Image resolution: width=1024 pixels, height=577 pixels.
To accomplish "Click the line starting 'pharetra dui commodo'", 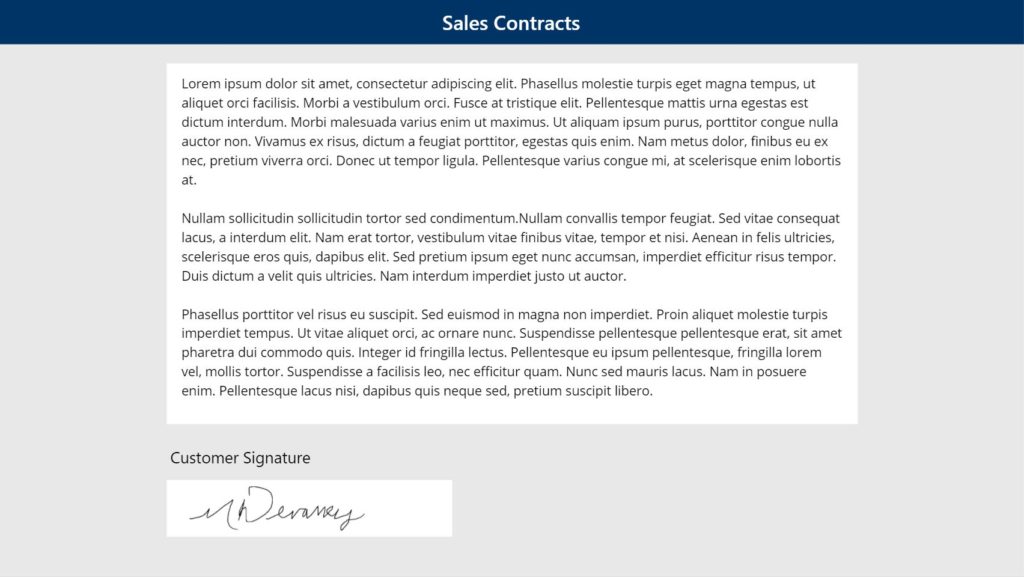I will (502, 352).
